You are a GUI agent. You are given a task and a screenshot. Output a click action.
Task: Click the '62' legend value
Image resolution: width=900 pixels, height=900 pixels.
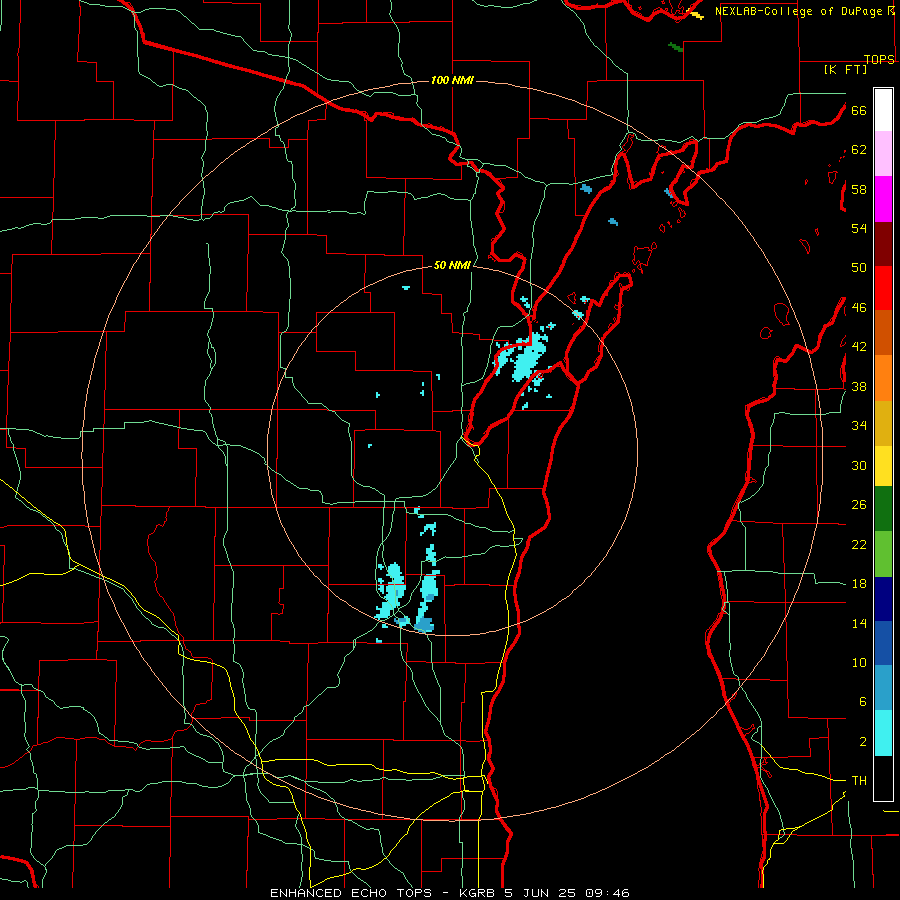pyautogui.click(x=859, y=150)
